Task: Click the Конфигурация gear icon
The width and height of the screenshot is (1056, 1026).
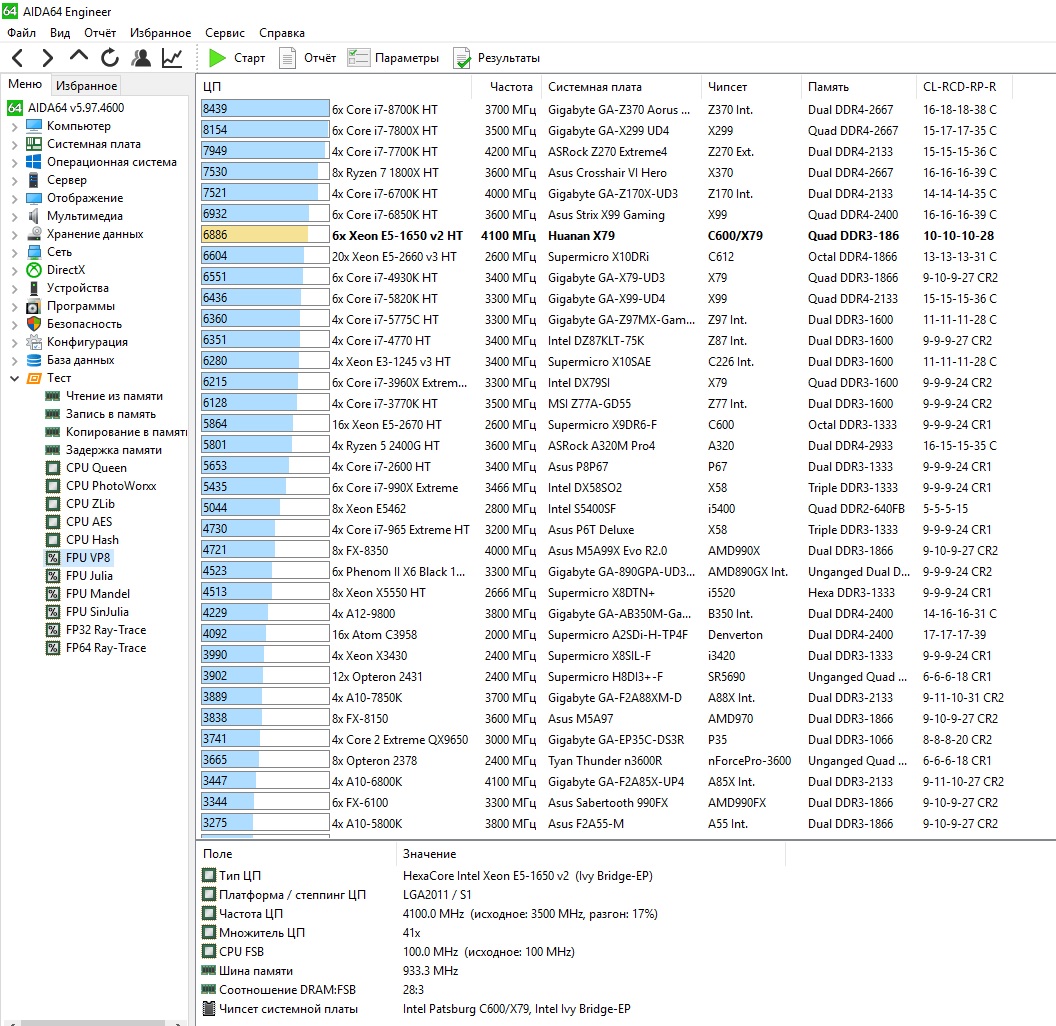Action: 34,342
